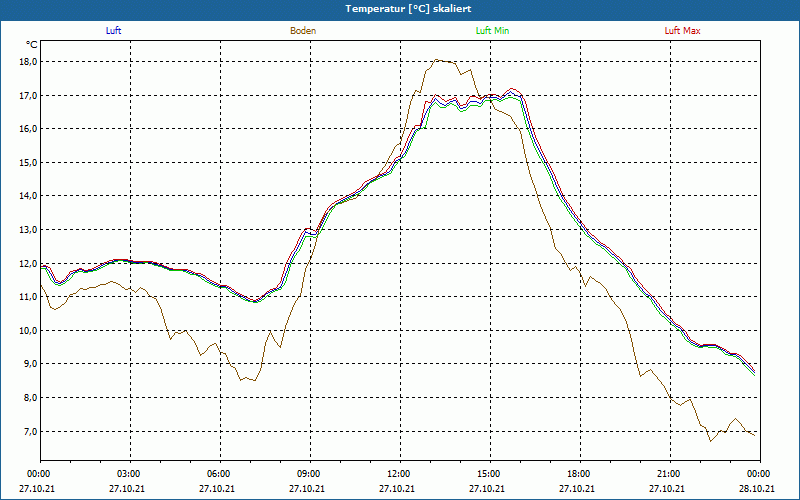Click the 17,0 y-axis label
The height and width of the screenshot is (500, 800).
point(28,95)
